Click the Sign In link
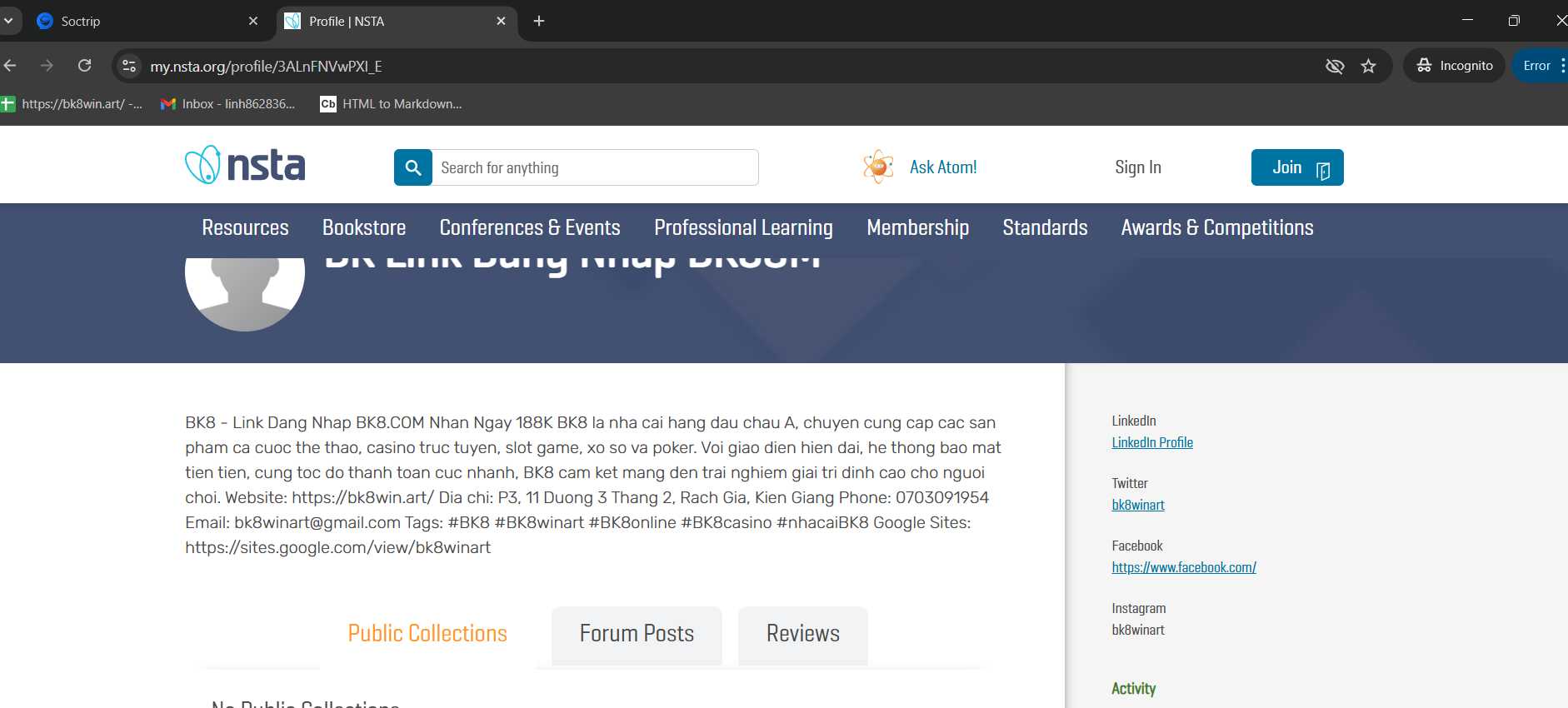Image resolution: width=1568 pixels, height=708 pixels. coord(1137,167)
